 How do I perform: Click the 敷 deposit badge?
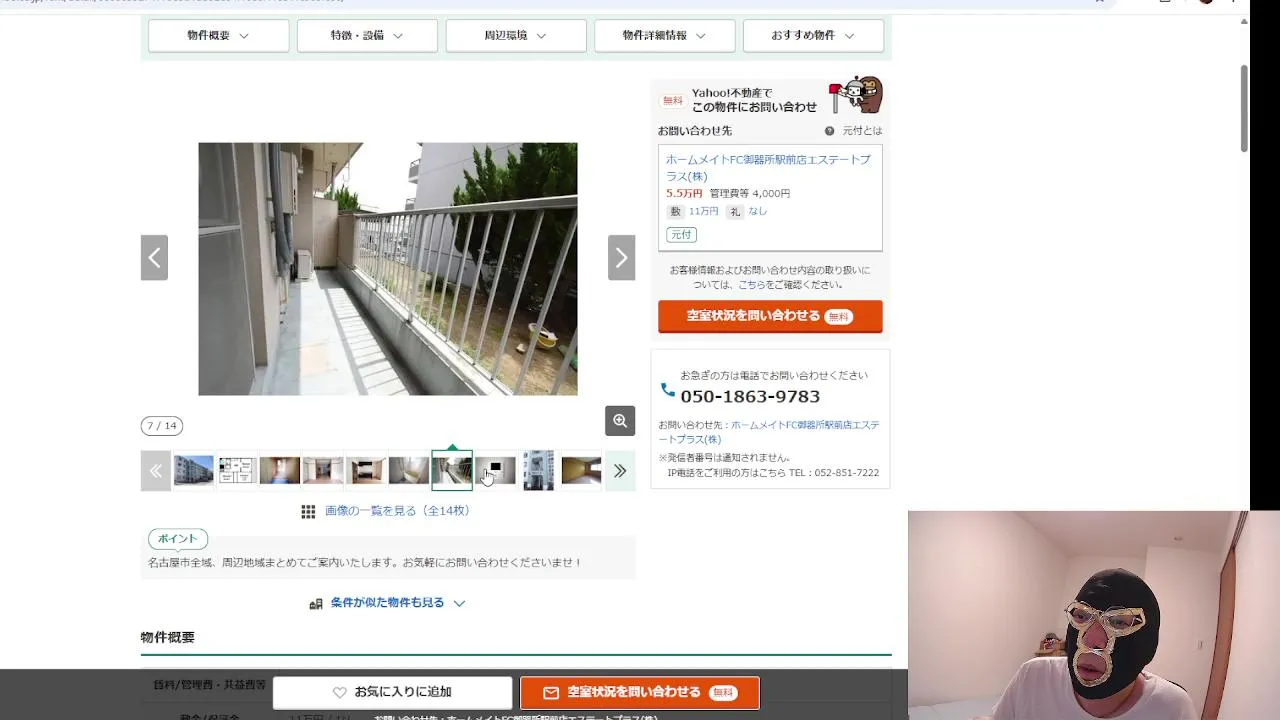[x=675, y=212]
